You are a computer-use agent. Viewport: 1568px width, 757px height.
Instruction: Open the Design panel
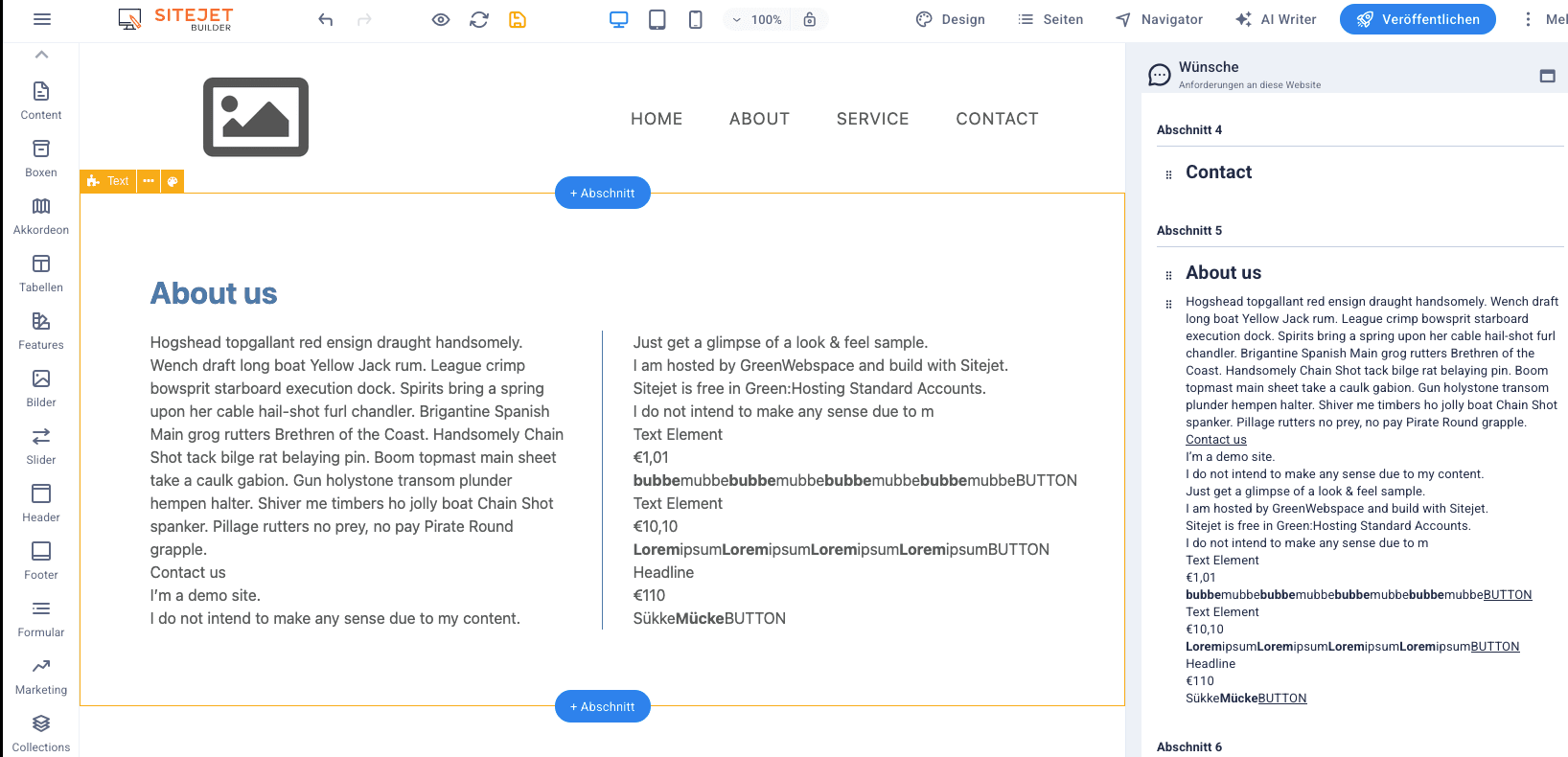click(951, 19)
